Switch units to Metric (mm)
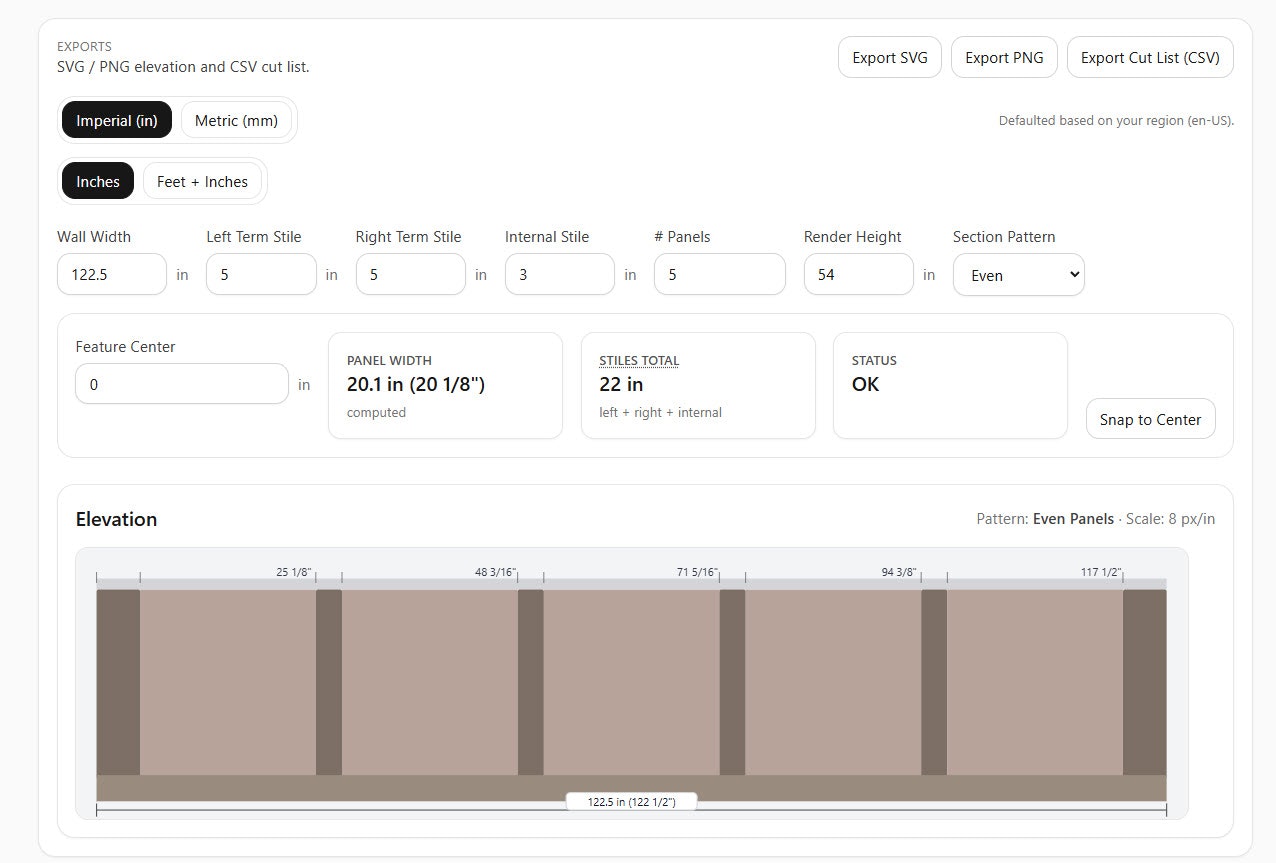The width and height of the screenshot is (1276, 863). coord(236,120)
